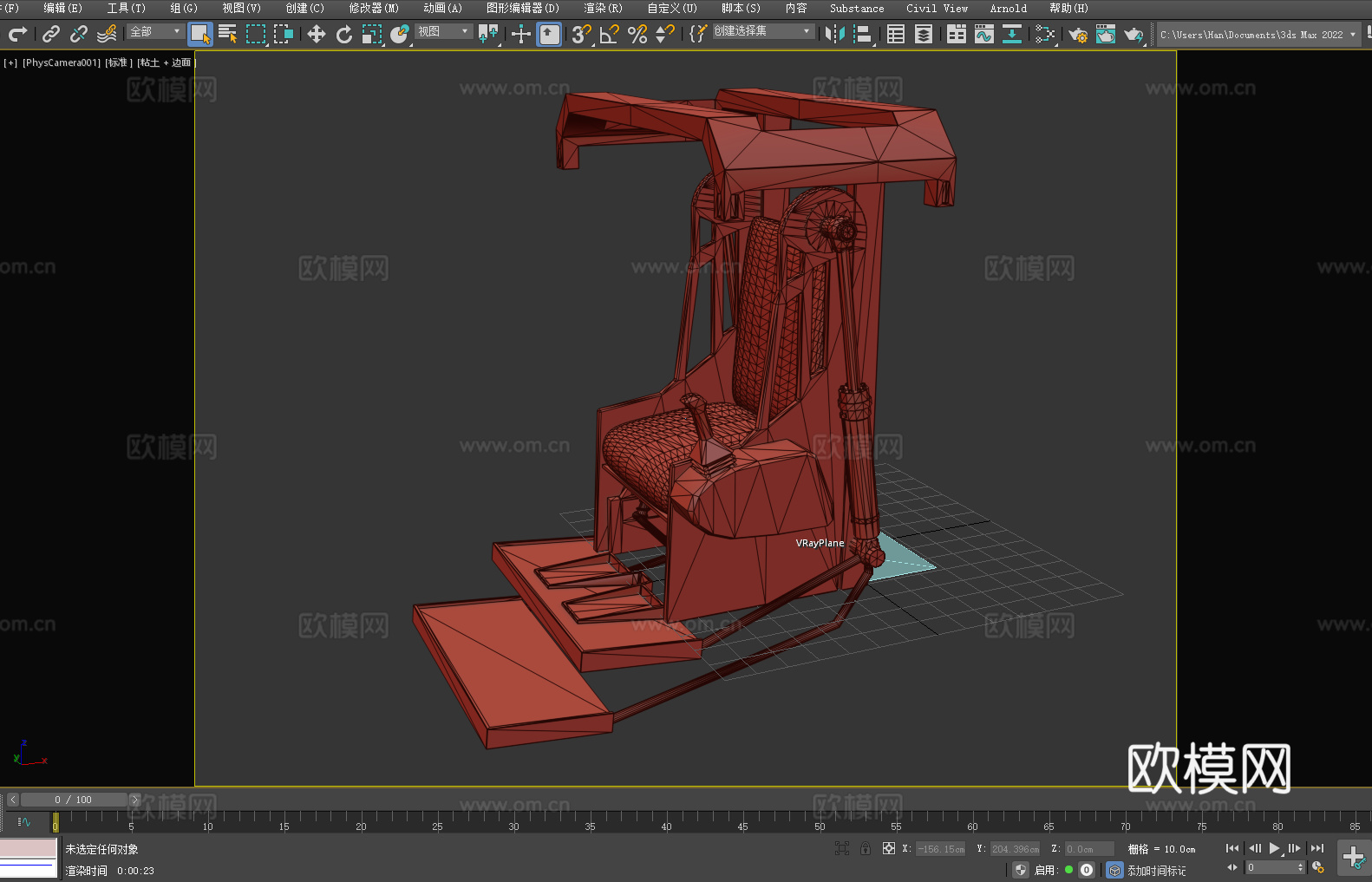1372x882 pixels.
Task: Click Bind to Space Warp icon
Action: (107, 34)
